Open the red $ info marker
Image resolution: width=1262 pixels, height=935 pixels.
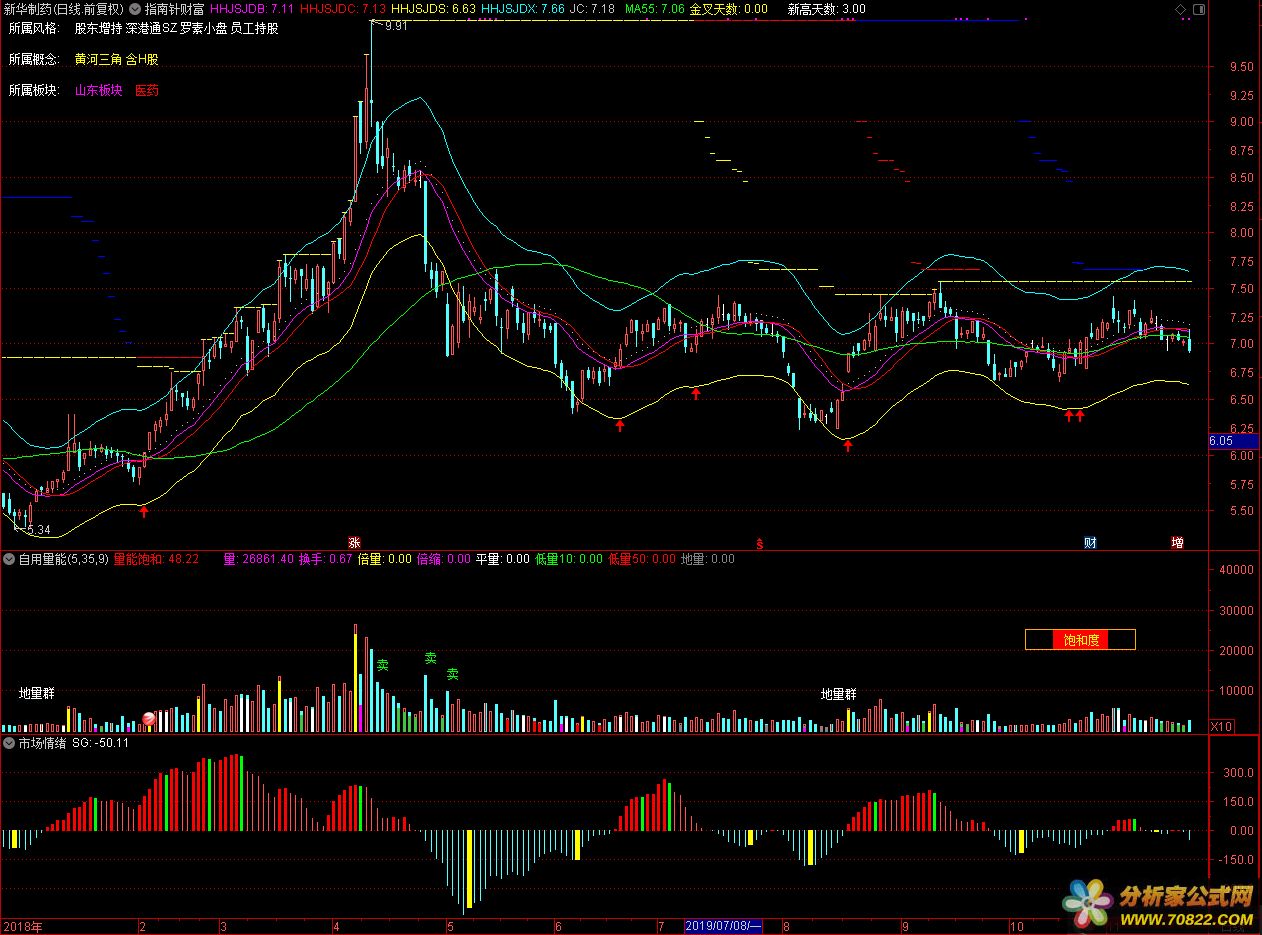coord(760,544)
